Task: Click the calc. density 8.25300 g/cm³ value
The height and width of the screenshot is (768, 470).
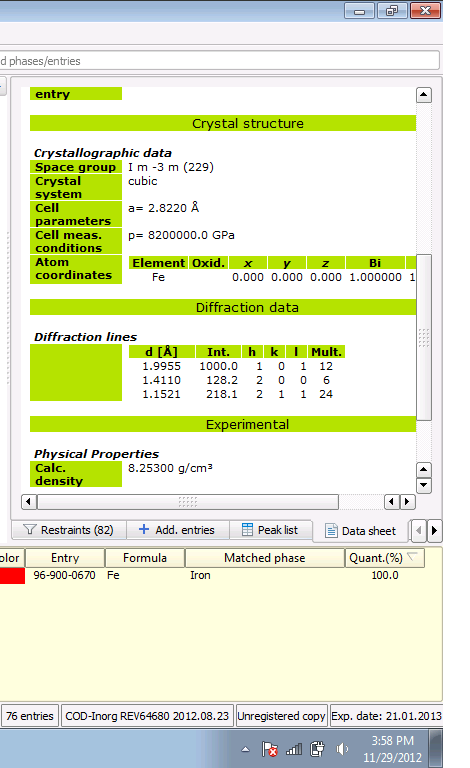Action: point(170,468)
